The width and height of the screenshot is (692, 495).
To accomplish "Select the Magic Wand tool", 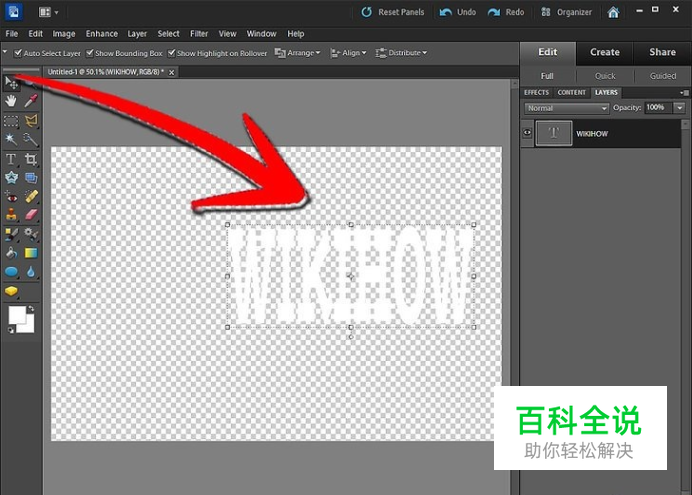I will point(11,139).
